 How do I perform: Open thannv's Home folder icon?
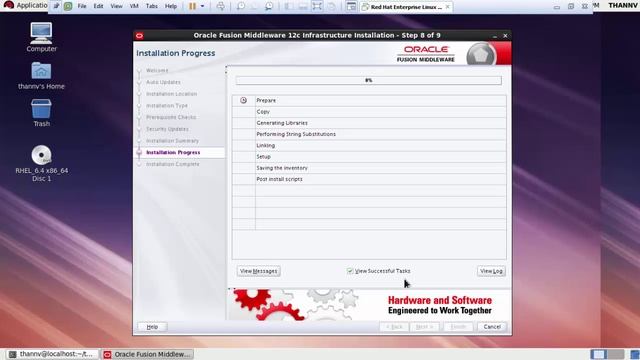pos(41,76)
